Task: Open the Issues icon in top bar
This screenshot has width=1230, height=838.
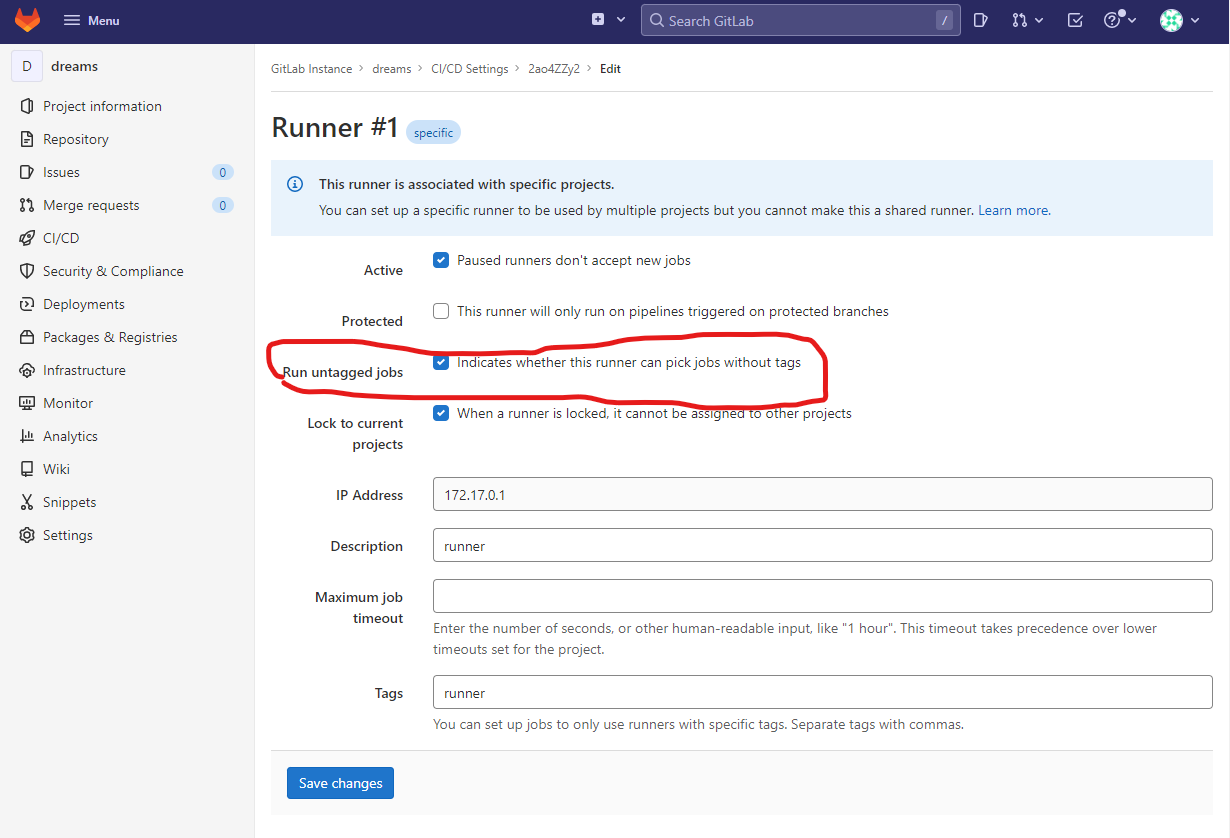Action: point(981,20)
